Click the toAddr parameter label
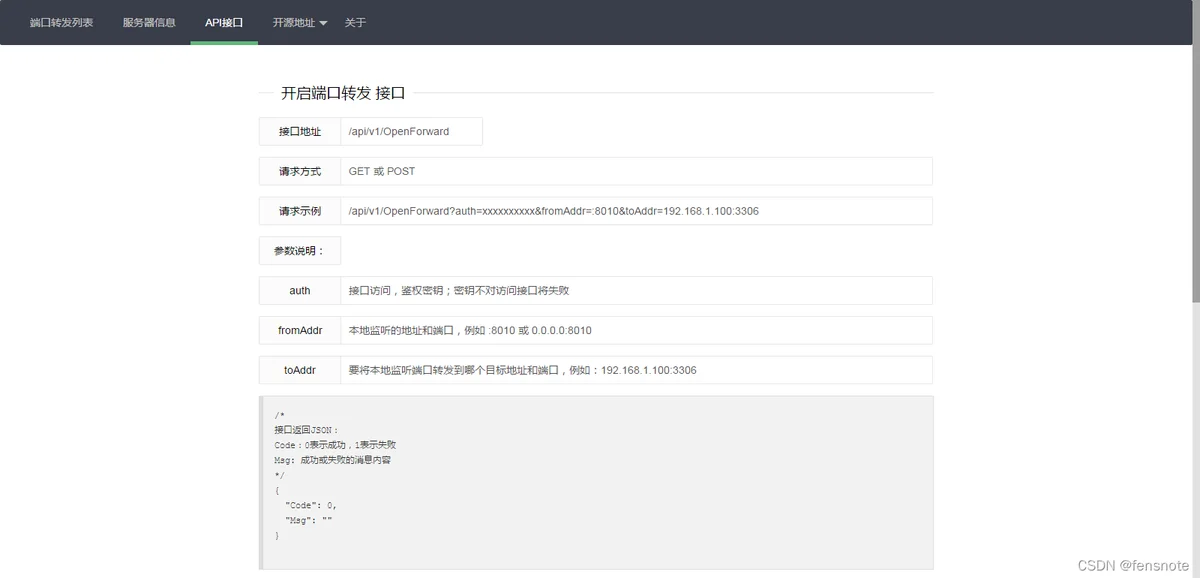Viewport: 1200px width, 578px height. tap(300, 370)
